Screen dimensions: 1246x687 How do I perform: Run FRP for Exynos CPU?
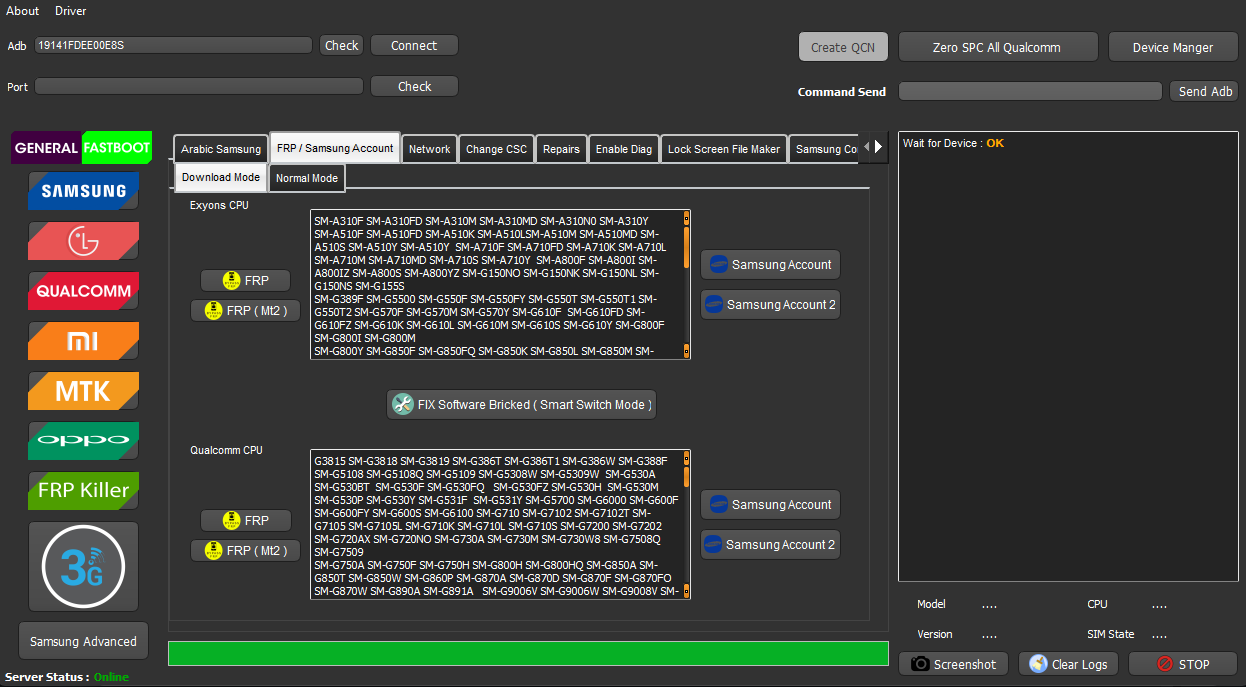245,281
